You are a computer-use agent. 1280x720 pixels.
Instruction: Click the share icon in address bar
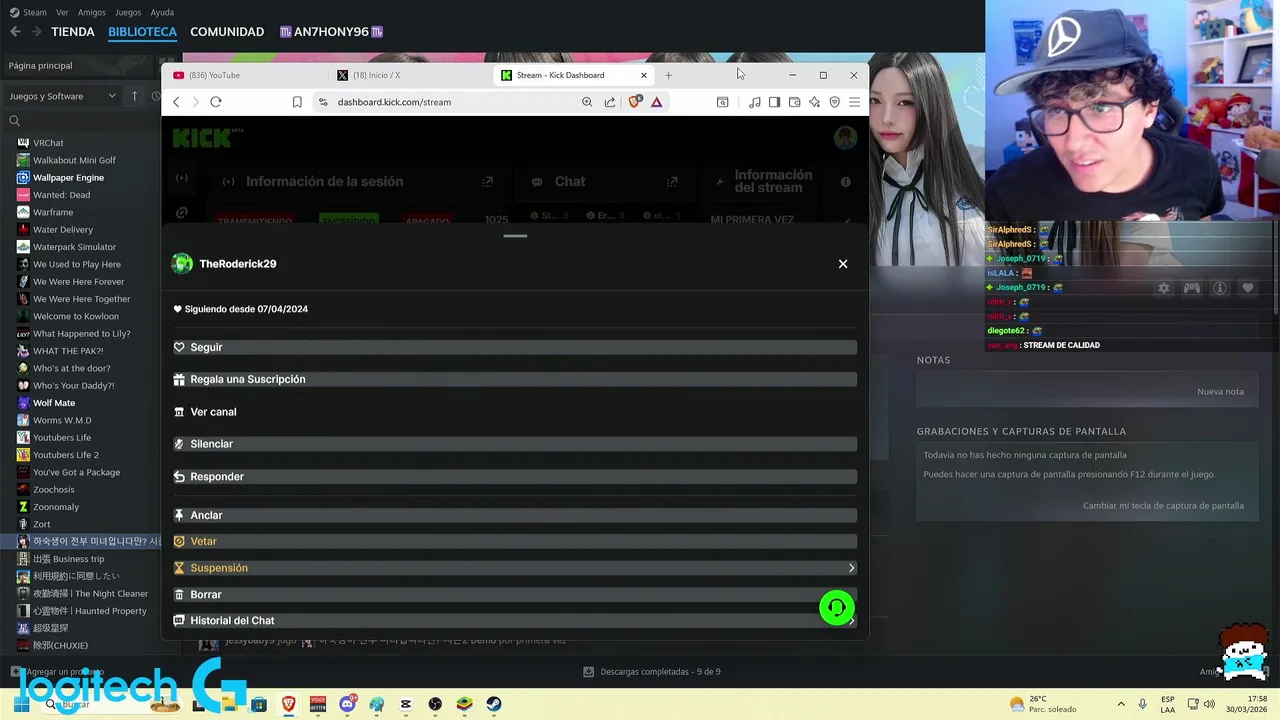pos(610,102)
